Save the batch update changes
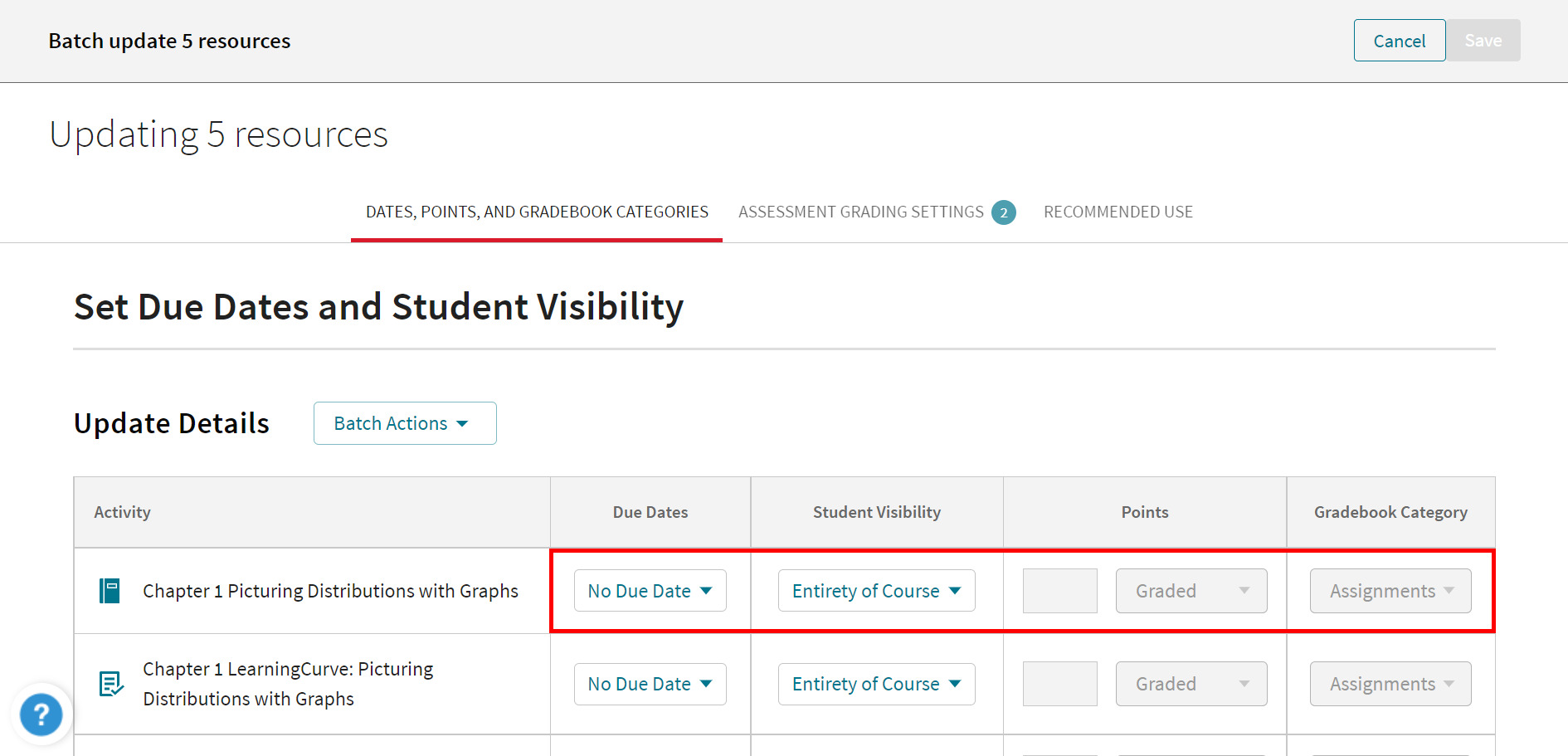This screenshot has height=756, width=1568. 1483,40
